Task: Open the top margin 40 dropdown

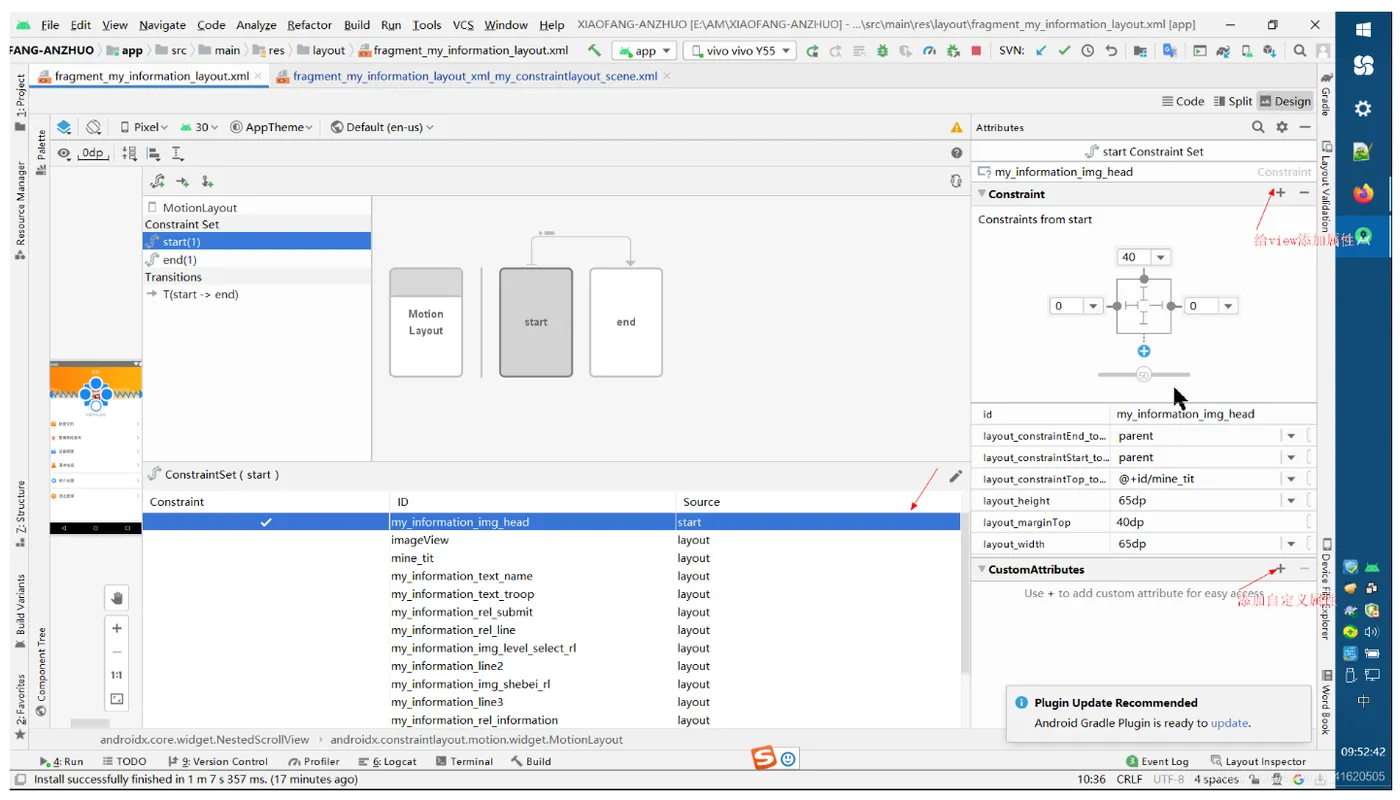Action: point(1160,257)
